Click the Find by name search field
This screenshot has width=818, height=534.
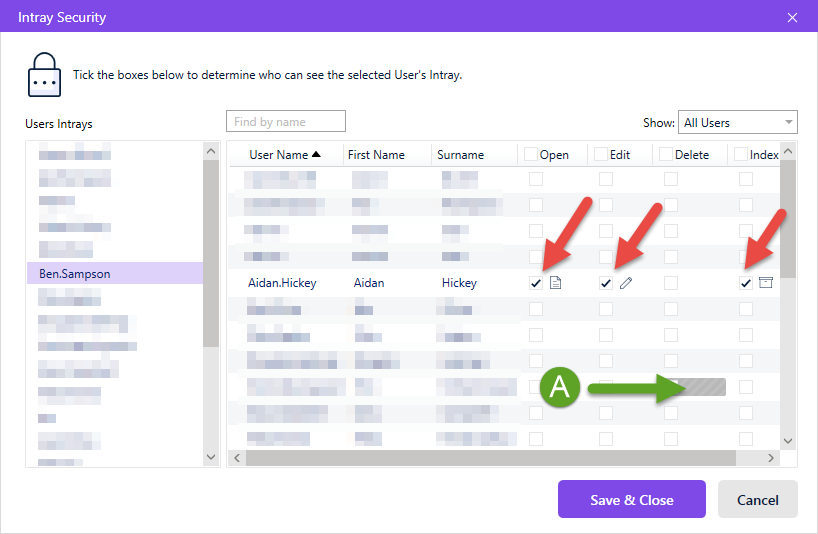click(x=286, y=122)
